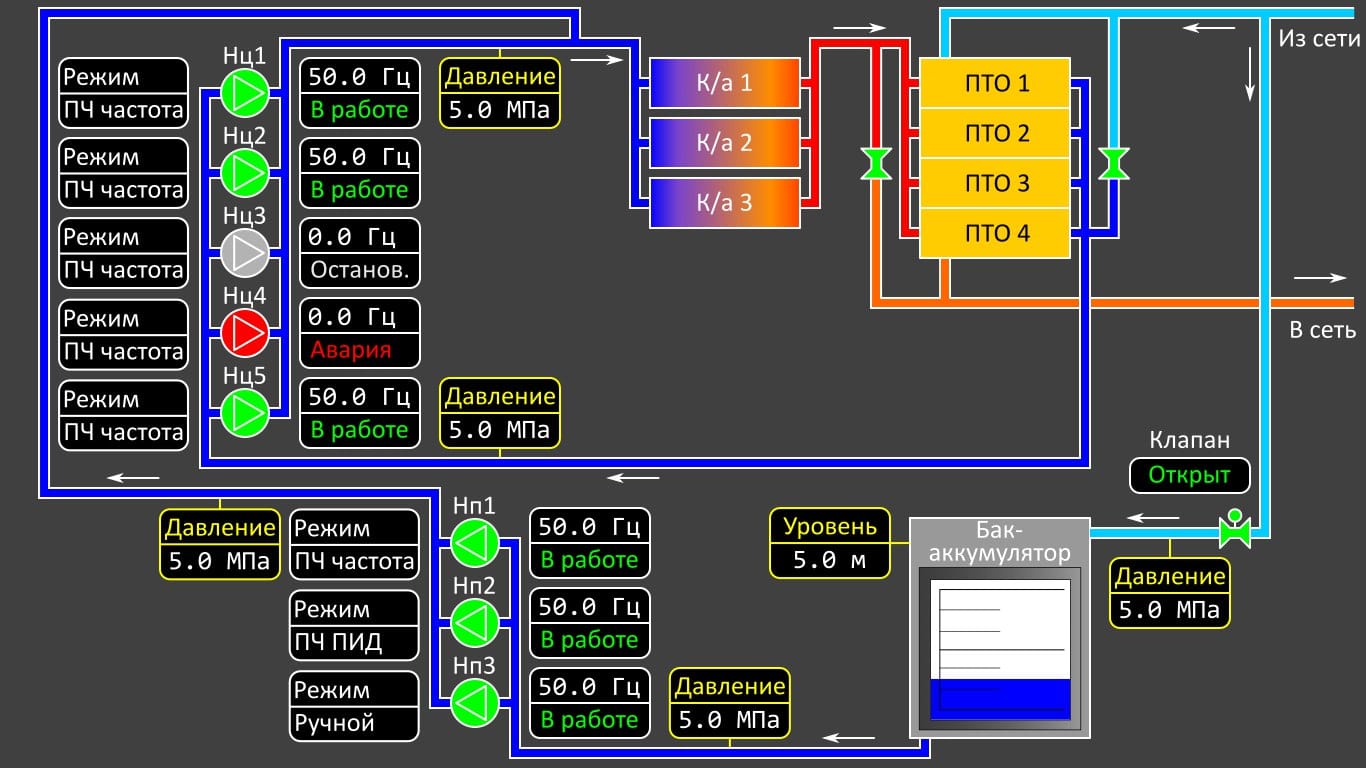
Task: Click Нп2 frequency field showing 50.0 Гц
Action: point(589,607)
